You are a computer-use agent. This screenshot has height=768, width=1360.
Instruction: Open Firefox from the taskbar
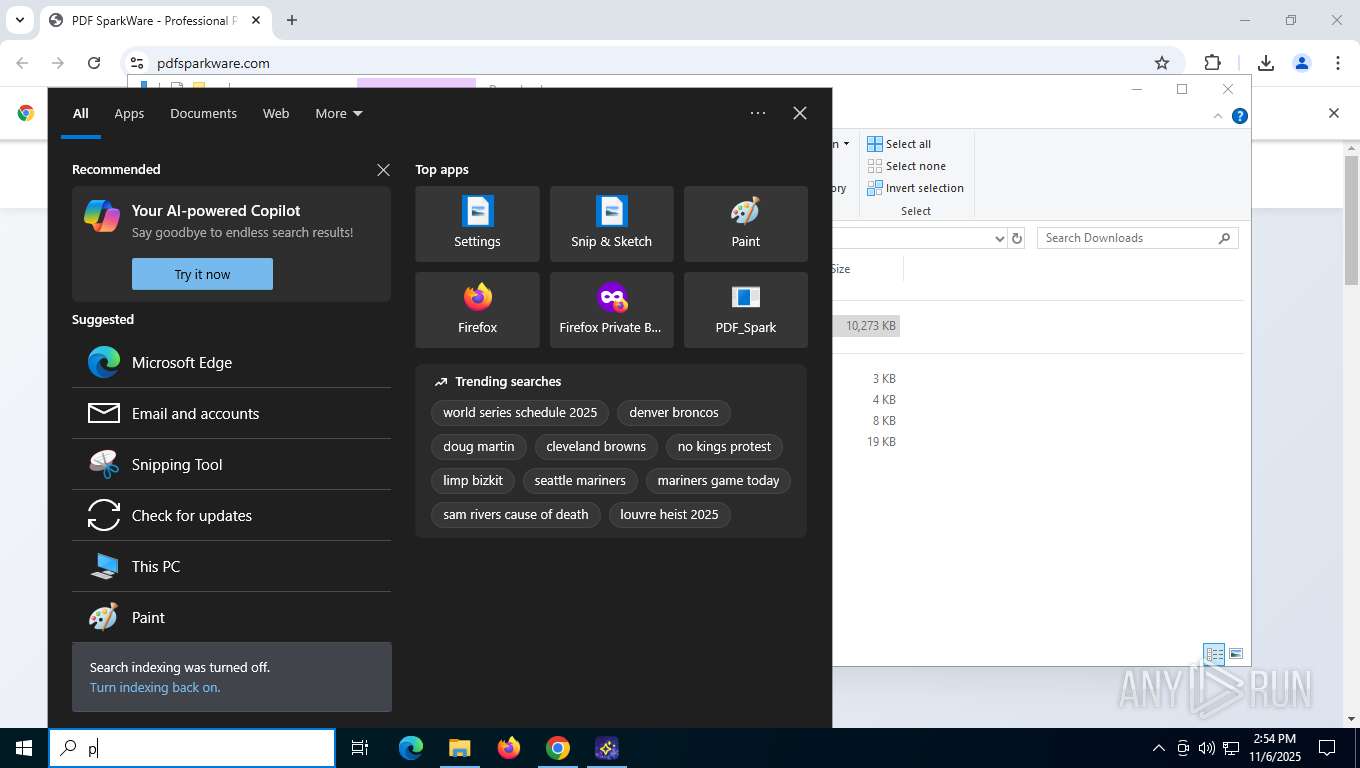(508, 748)
